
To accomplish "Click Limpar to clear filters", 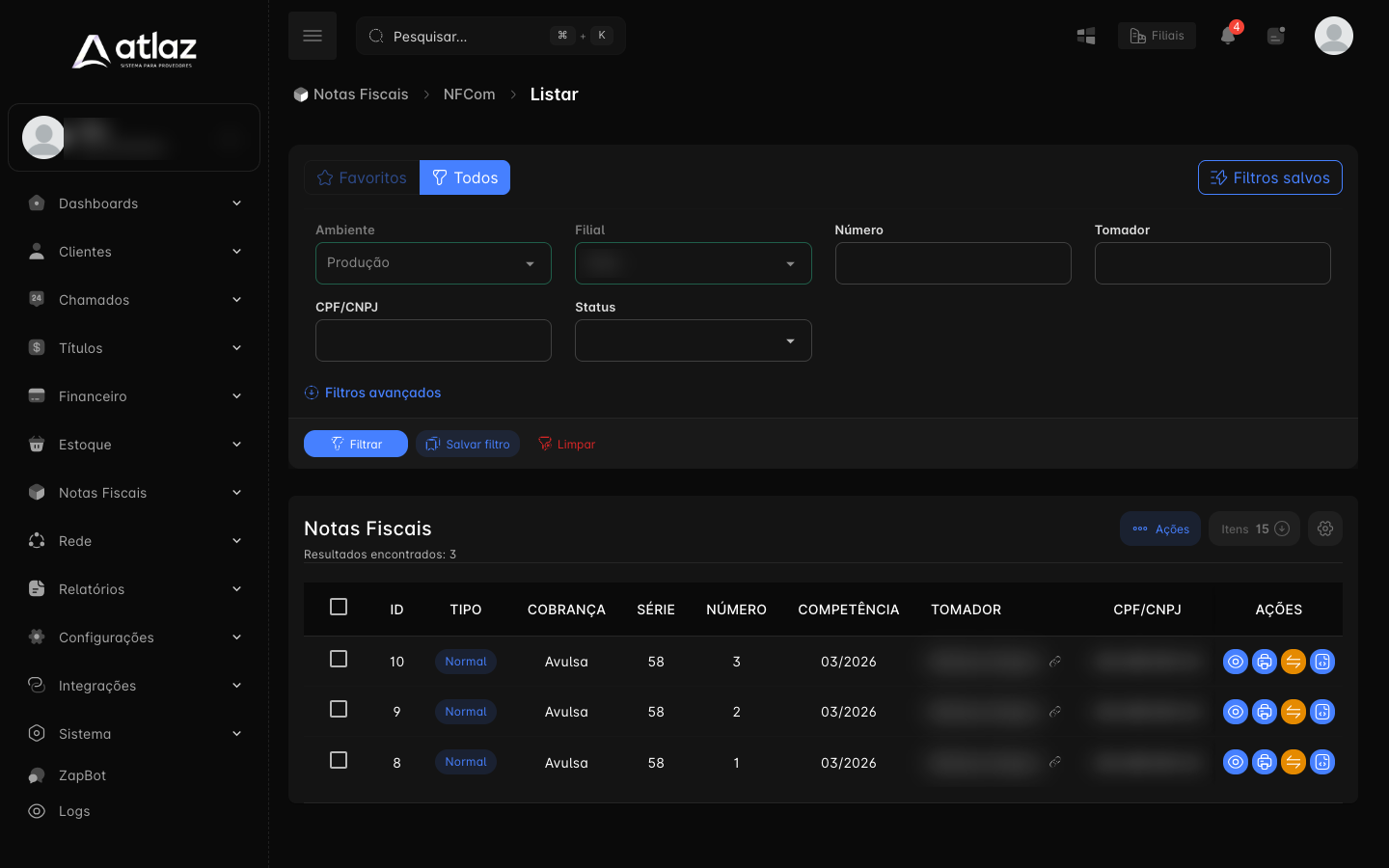I will [566, 444].
